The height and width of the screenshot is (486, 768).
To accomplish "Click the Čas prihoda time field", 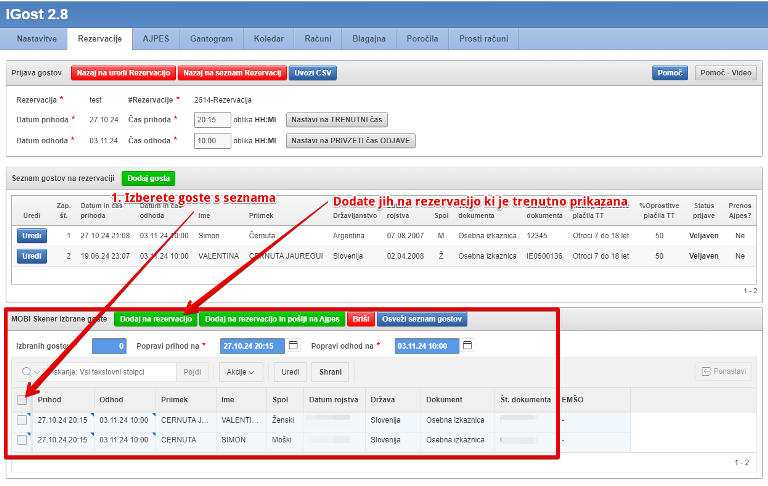I will (211, 119).
